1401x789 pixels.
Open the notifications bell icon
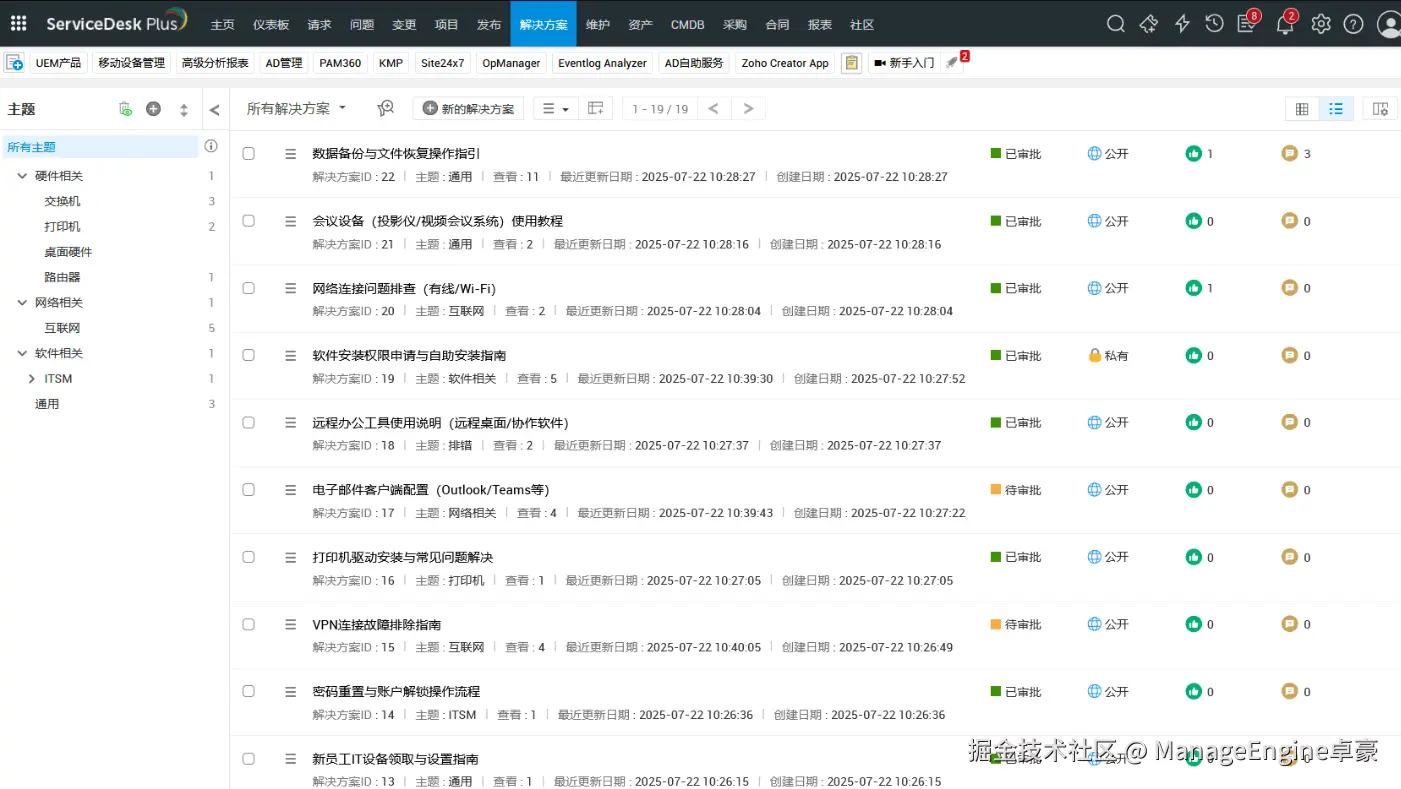pyautogui.click(x=1285, y=24)
